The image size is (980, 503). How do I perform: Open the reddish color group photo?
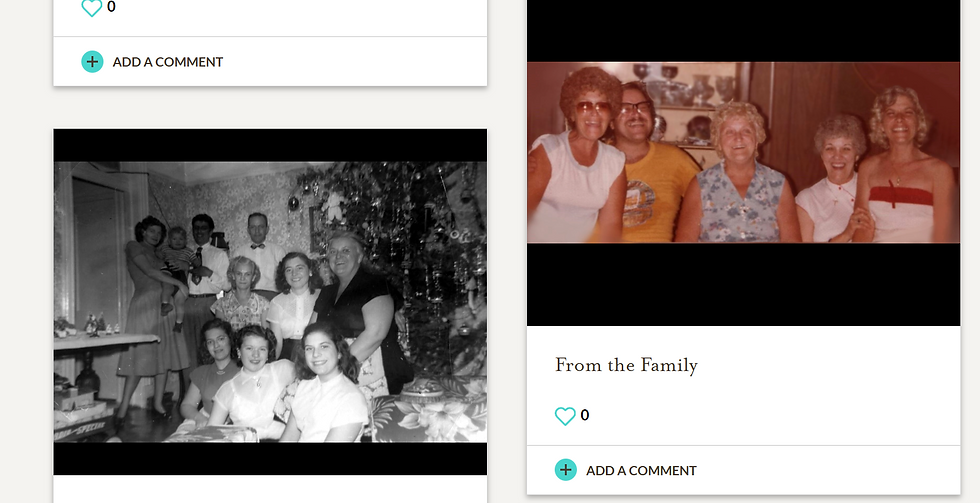[743, 152]
